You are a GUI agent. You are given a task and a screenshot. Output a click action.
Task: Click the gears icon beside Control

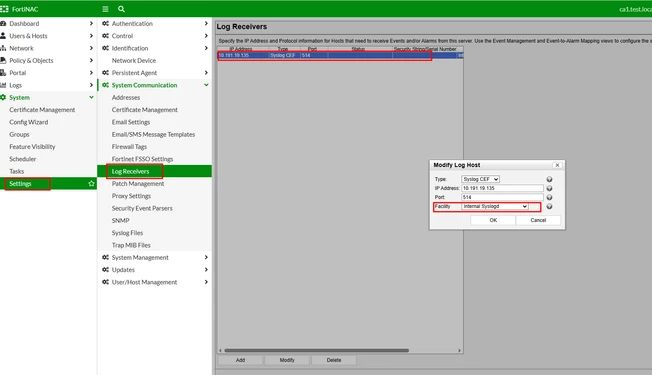point(106,36)
